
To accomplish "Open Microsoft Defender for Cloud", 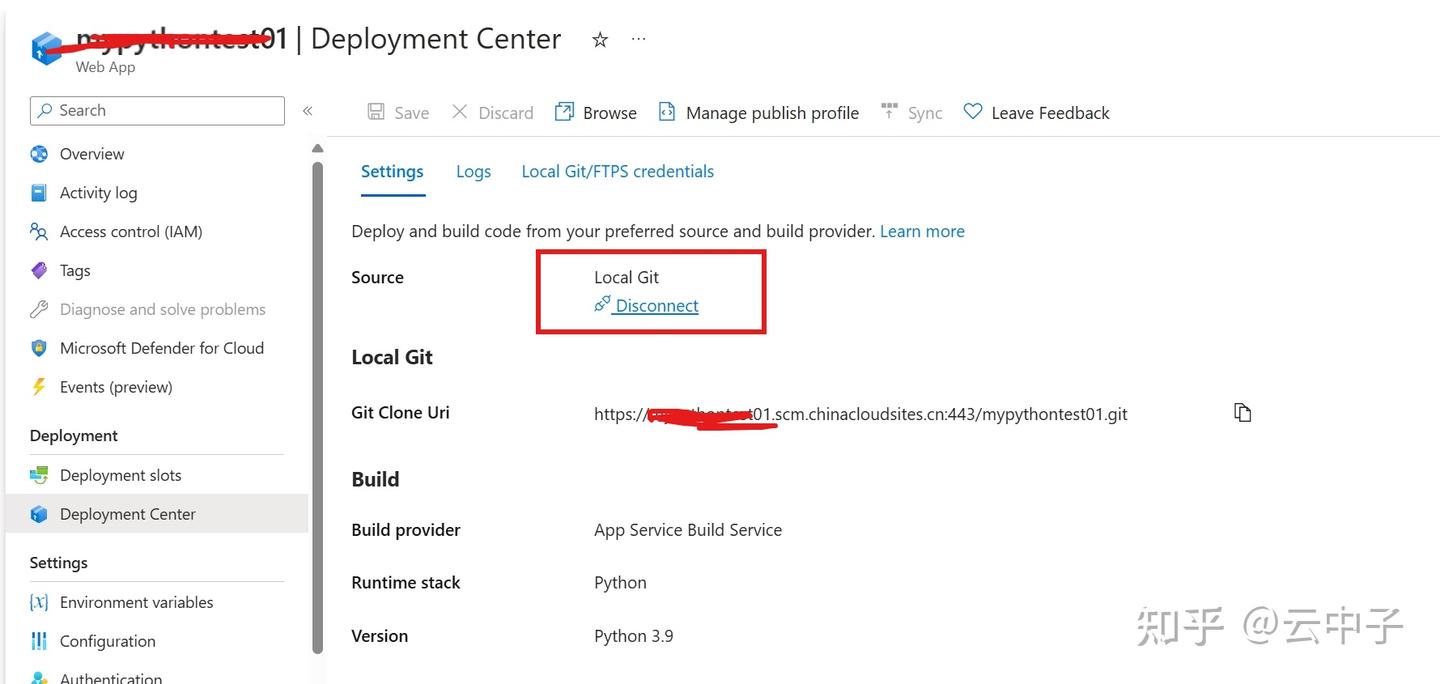I will [162, 347].
